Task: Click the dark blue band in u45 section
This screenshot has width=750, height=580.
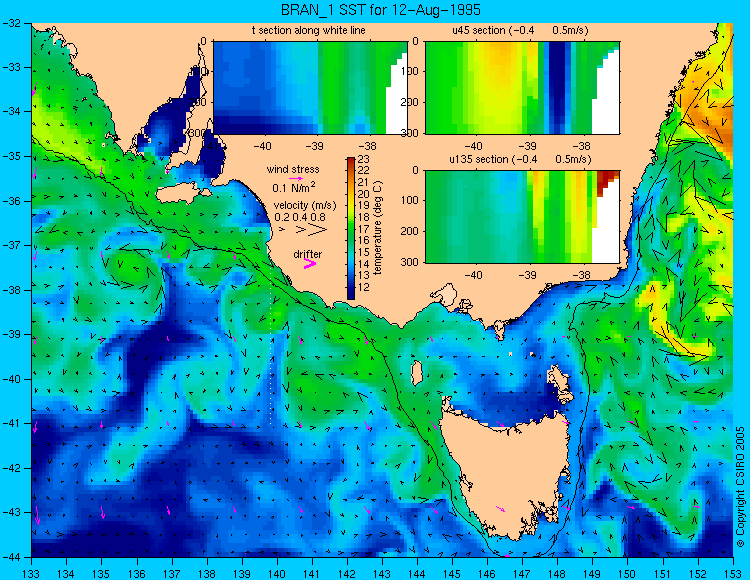Action: pos(557,88)
